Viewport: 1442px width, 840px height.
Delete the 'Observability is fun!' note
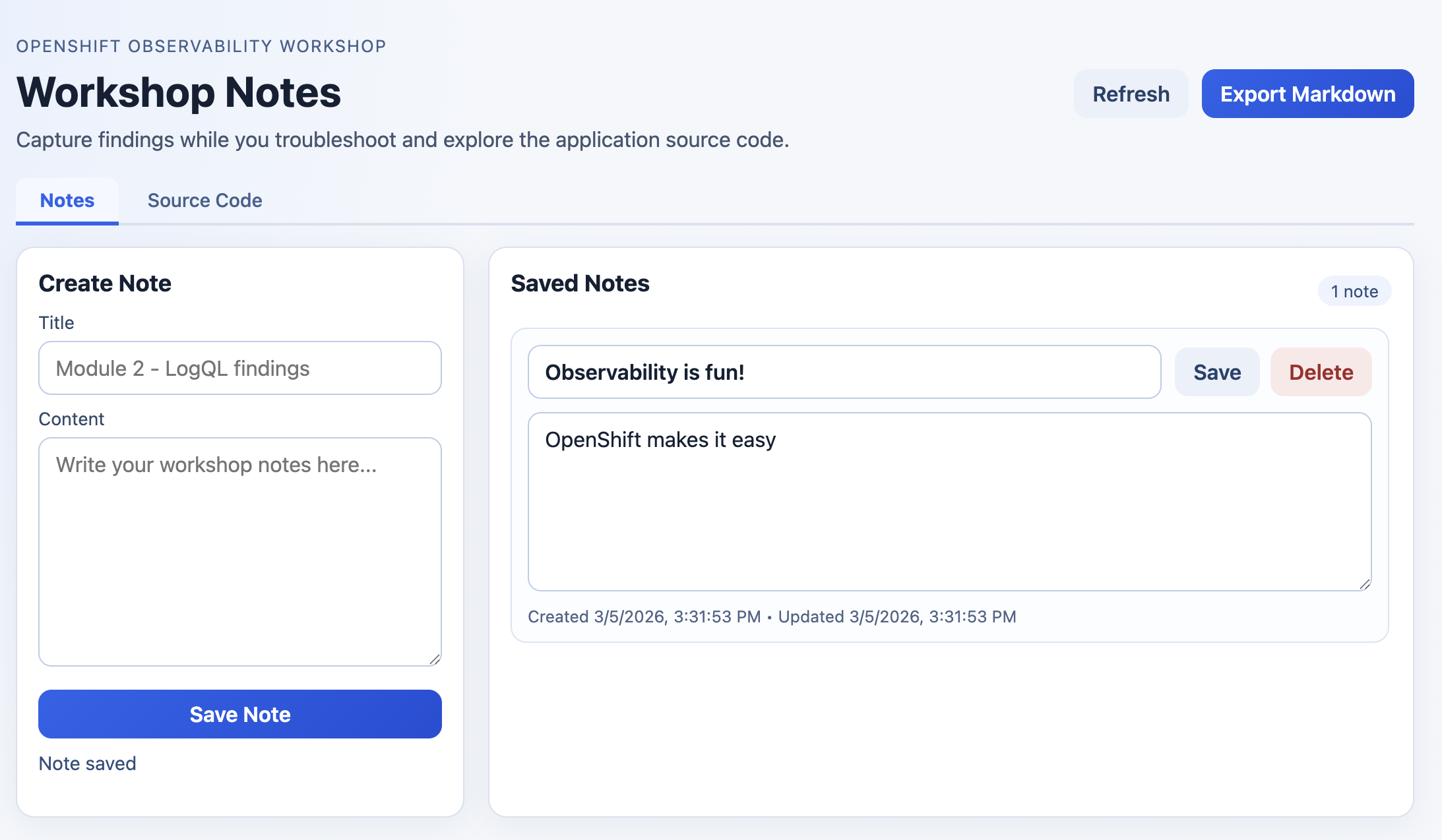point(1319,371)
